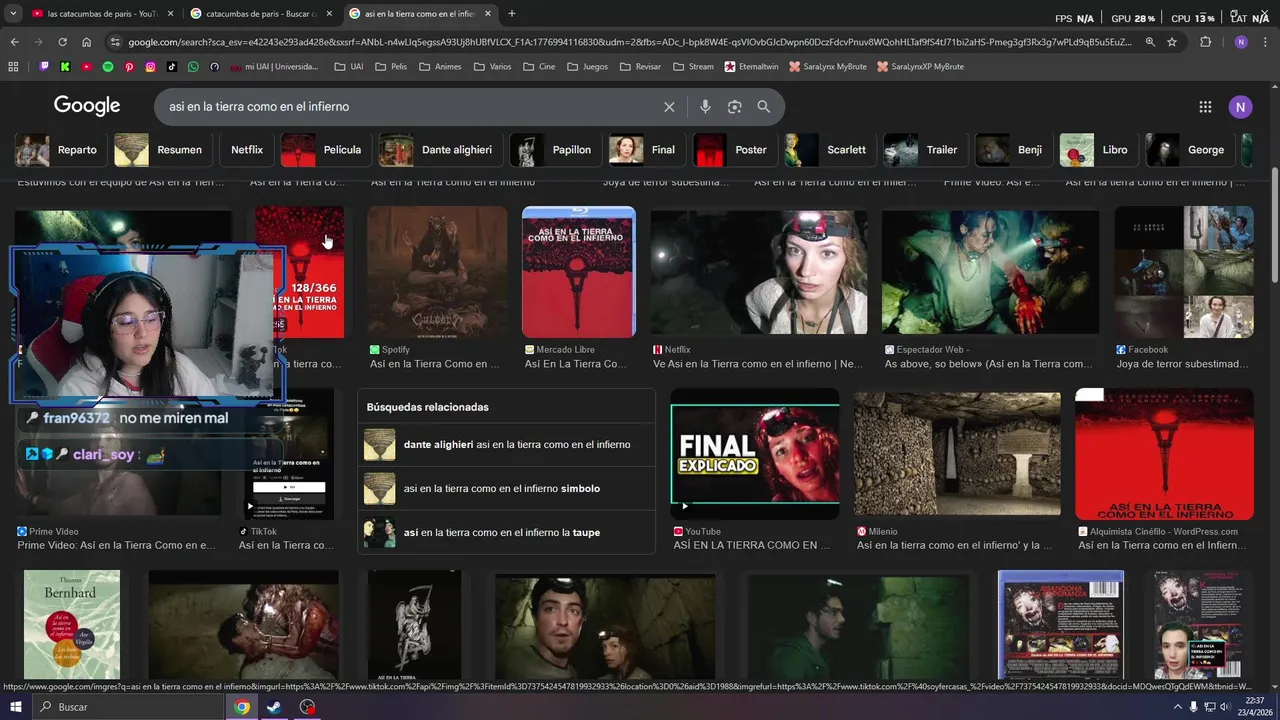
Task: Filter images by the Netflix chip
Action: coord(247,150)
